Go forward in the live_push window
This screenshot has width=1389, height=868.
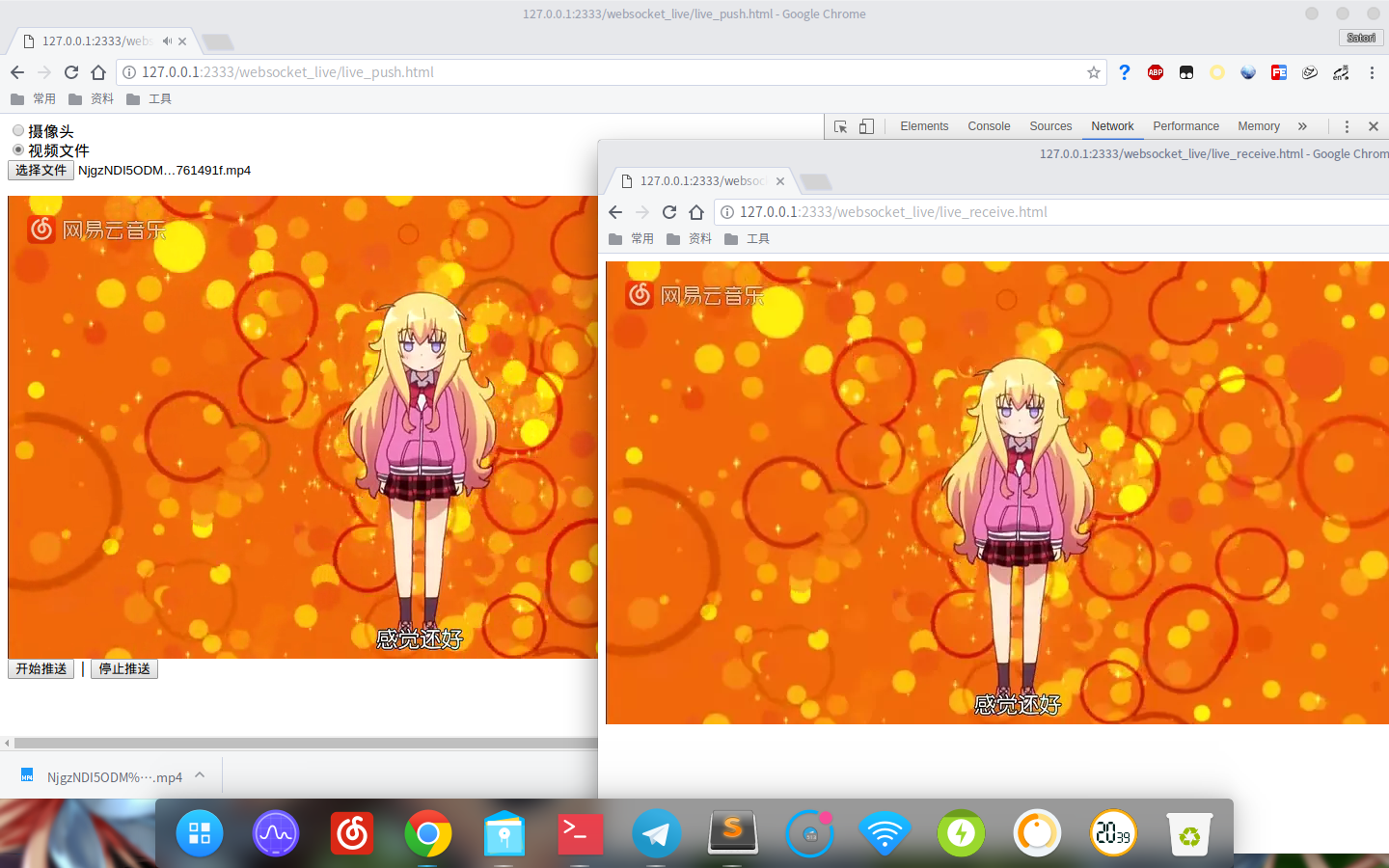point(44,72)
